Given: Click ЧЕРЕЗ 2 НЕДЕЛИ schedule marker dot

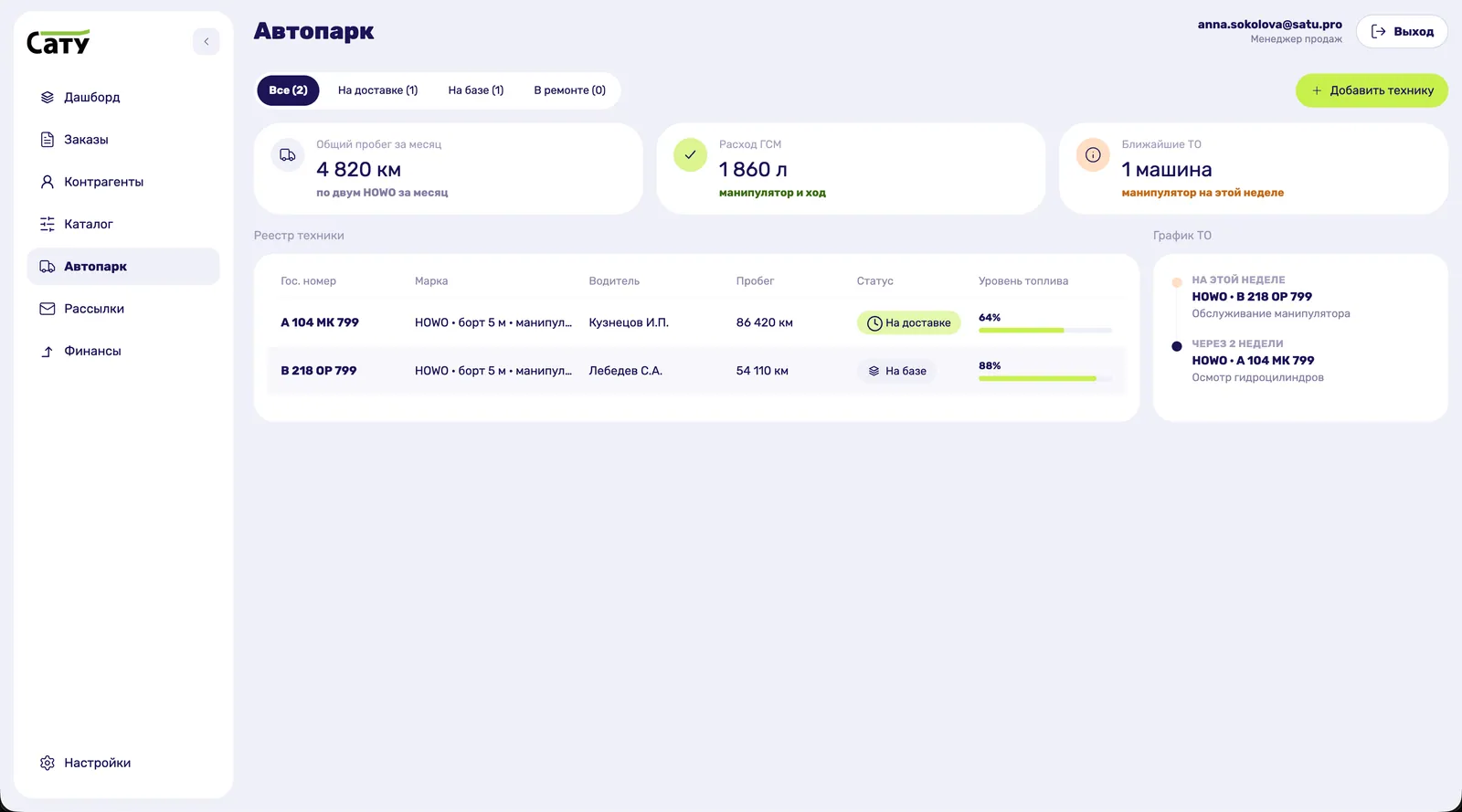Looking at the screenshot, I should 1177,346.
